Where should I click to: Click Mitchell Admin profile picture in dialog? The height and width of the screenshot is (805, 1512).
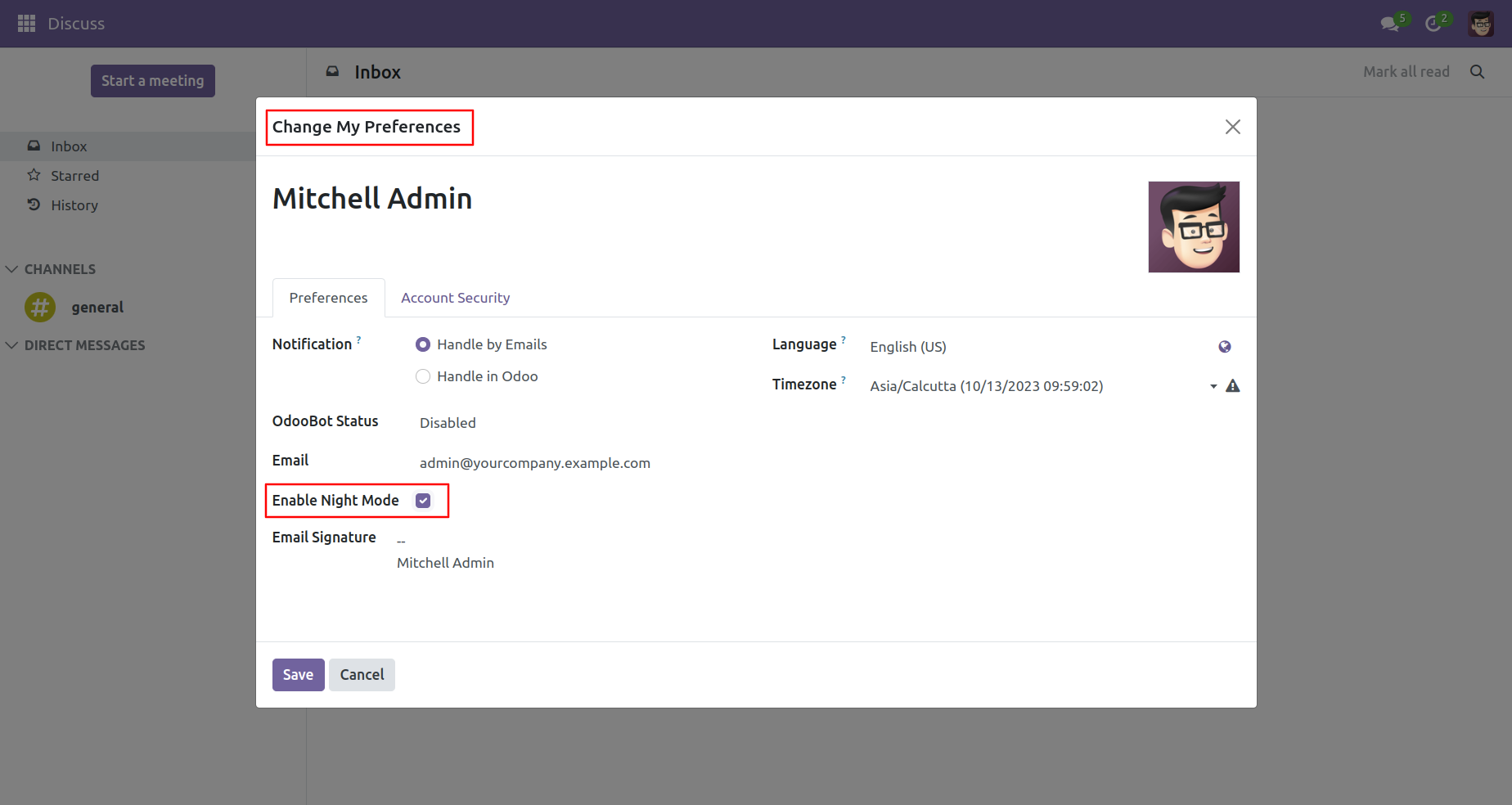[x=1194, y=227]
